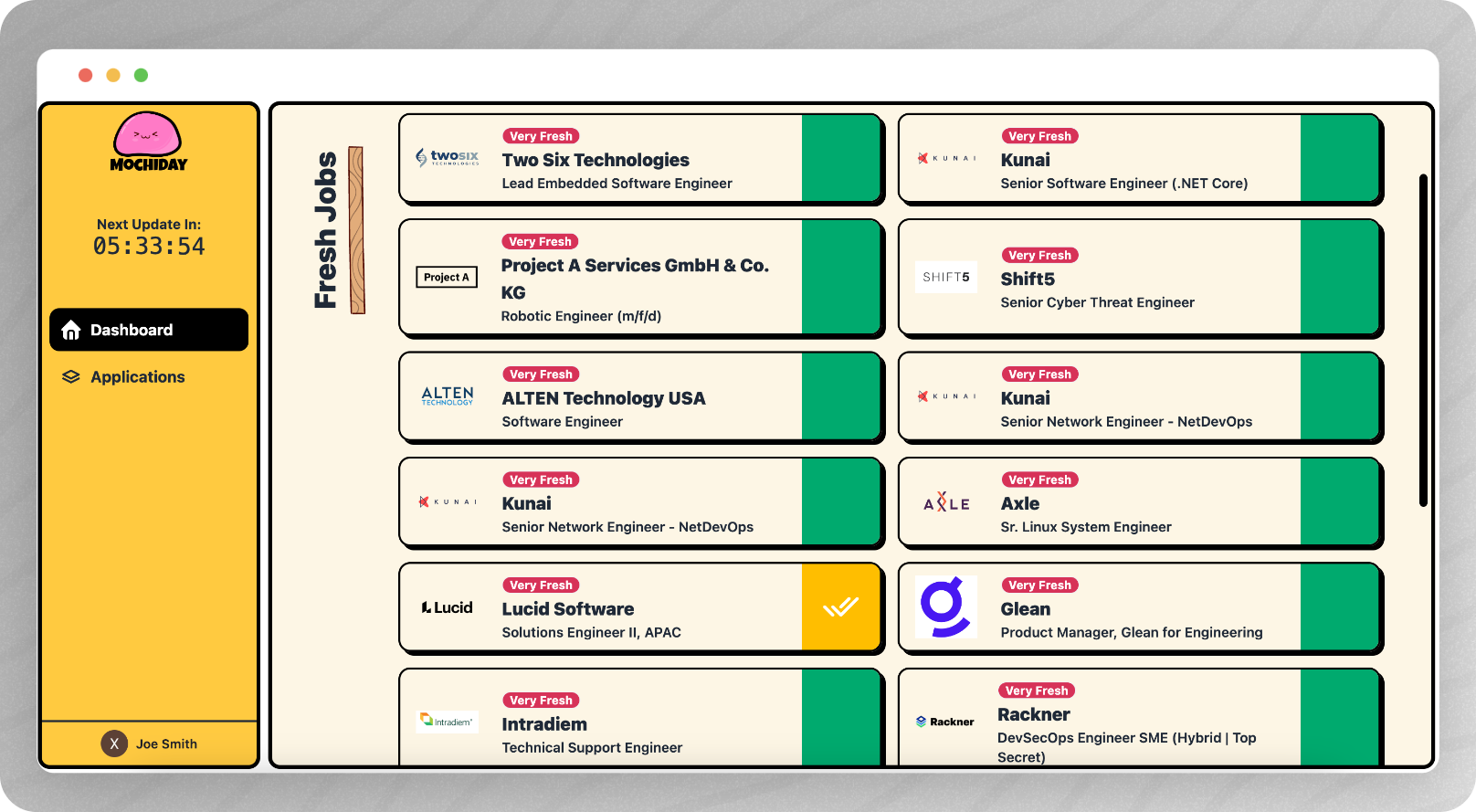Viewport: 1476px width, 812px height.
Task: Click the yellow double-check icon on Lucid Software
Action: click(841, 606)
